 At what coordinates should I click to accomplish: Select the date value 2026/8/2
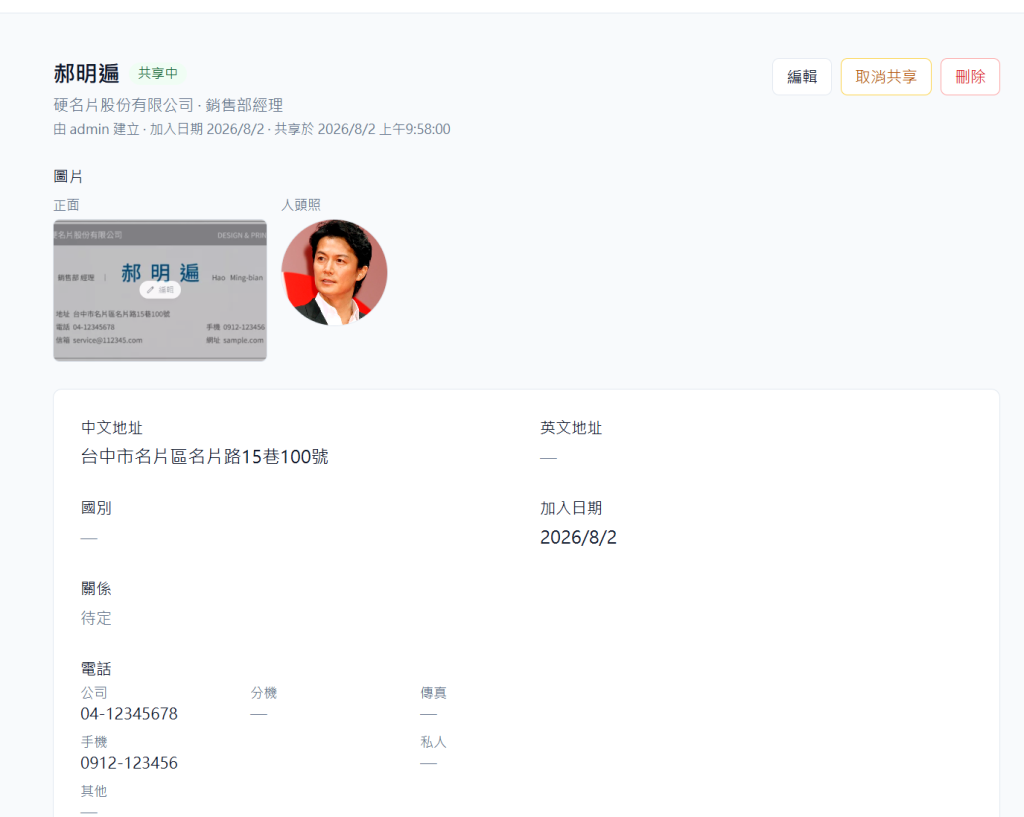578,537
